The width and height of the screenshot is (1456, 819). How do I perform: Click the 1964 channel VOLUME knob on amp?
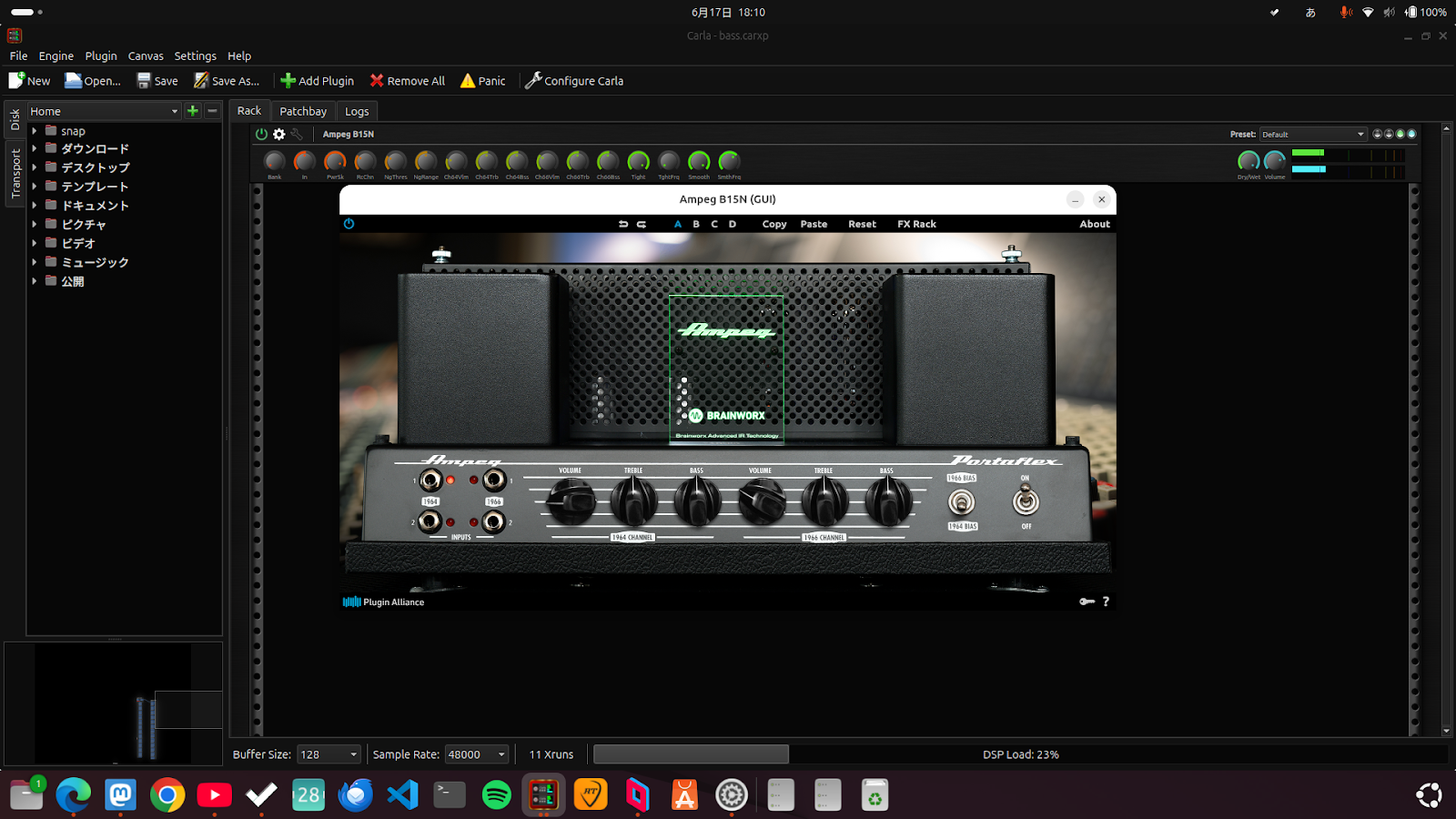click(x=571, y=500)
